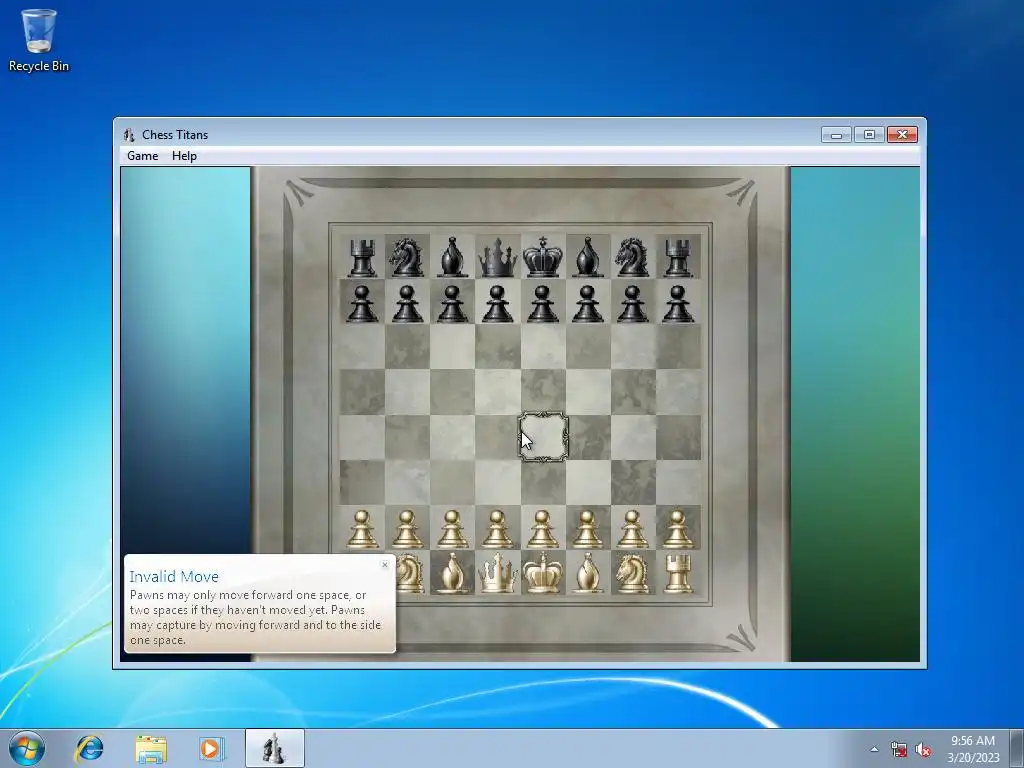Click the black king piece

pos(543,257)
